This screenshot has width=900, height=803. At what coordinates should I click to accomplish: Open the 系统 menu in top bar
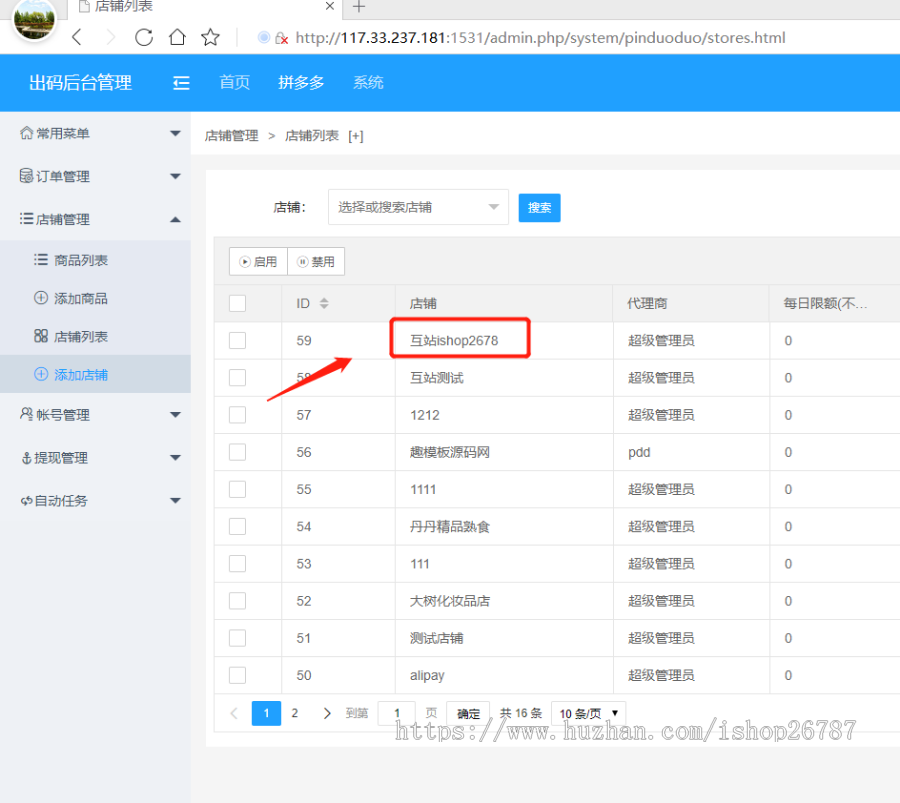click(x=368, y=83)
